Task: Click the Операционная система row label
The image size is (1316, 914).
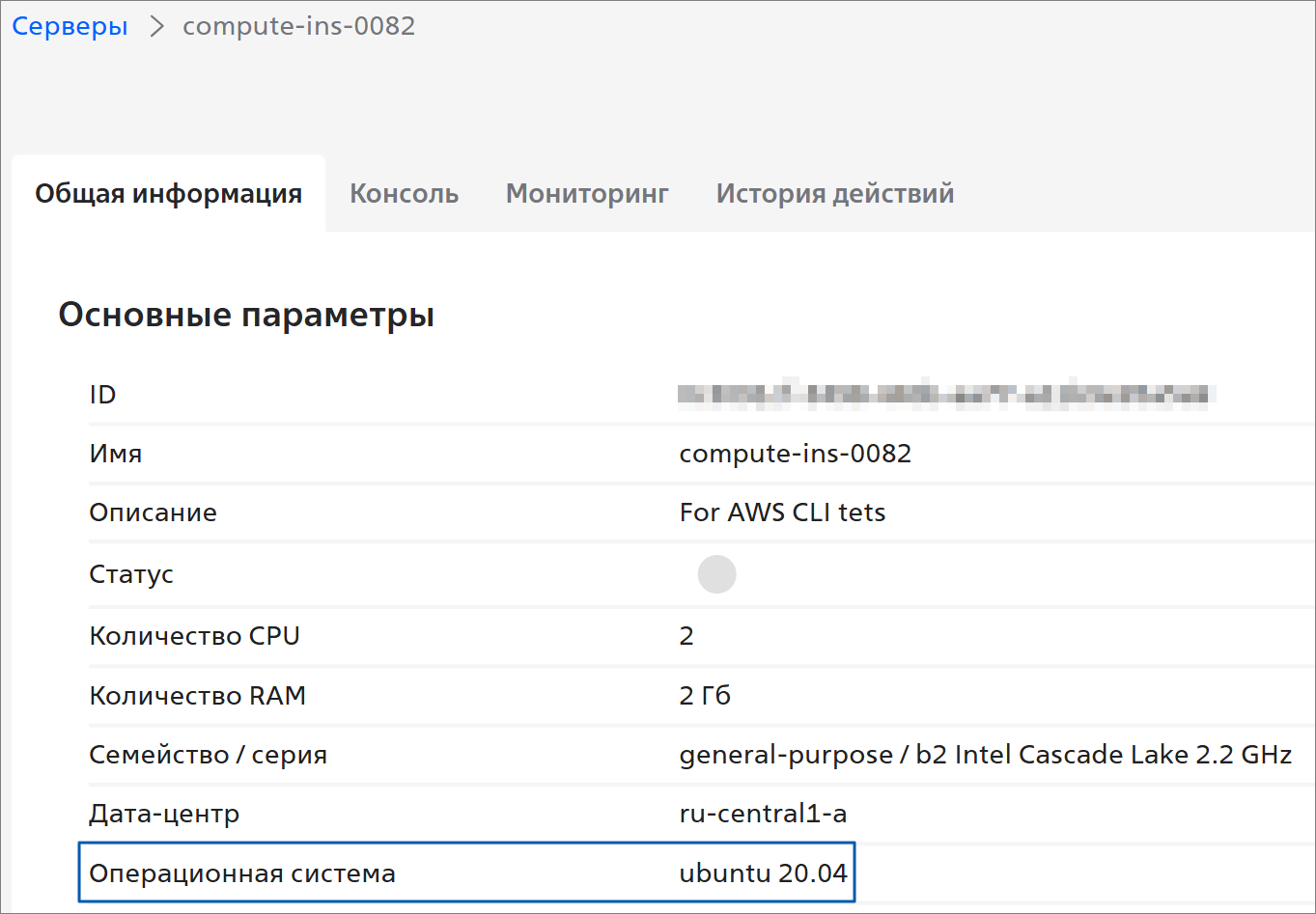Action: point(242,873)
